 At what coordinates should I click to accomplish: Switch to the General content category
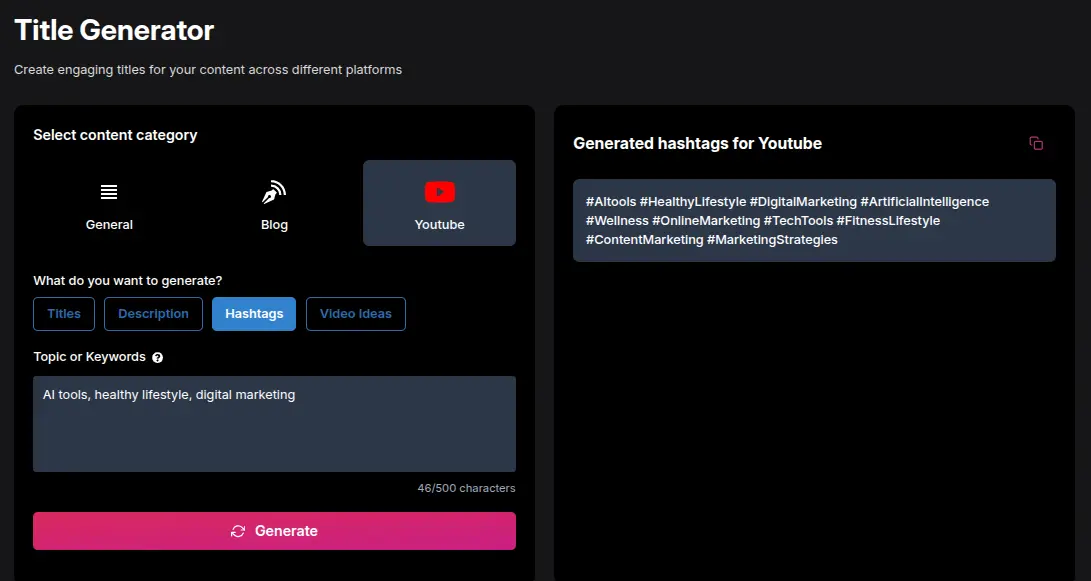[109, 203]
